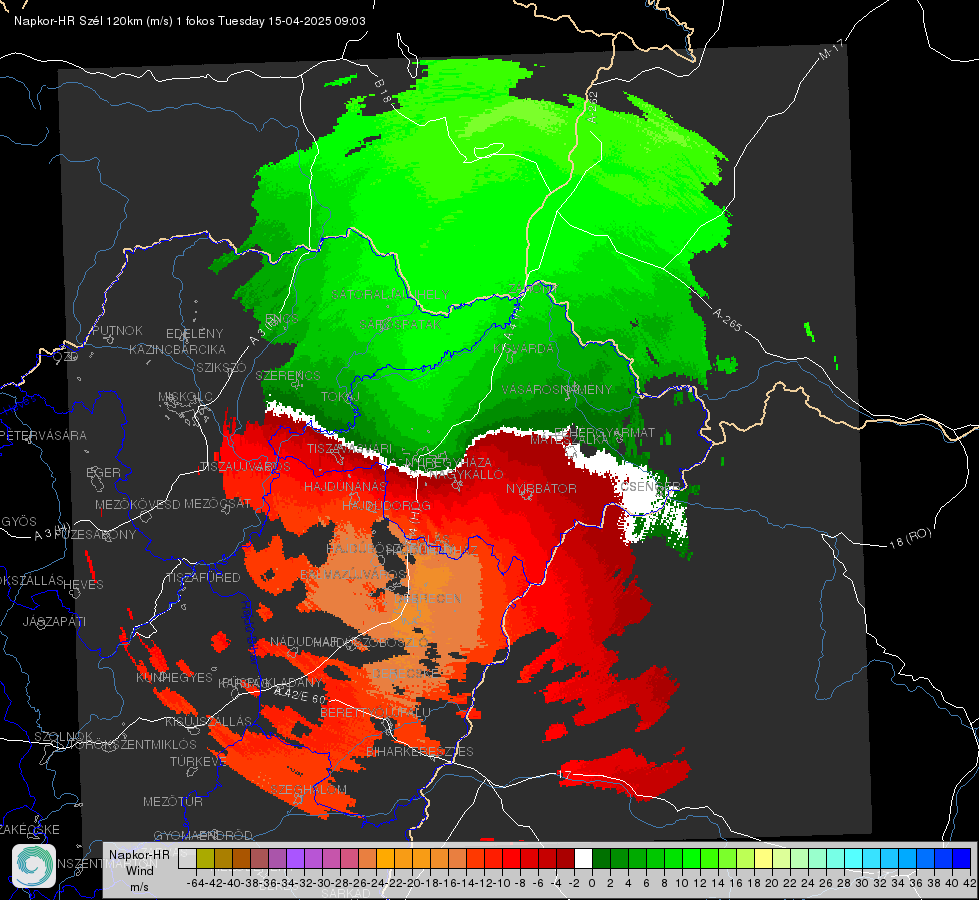This screenshot has height=900, width=979.
Task: Select the white zero-velocity swatch in the legend
Action: click(x=583, y=859)
